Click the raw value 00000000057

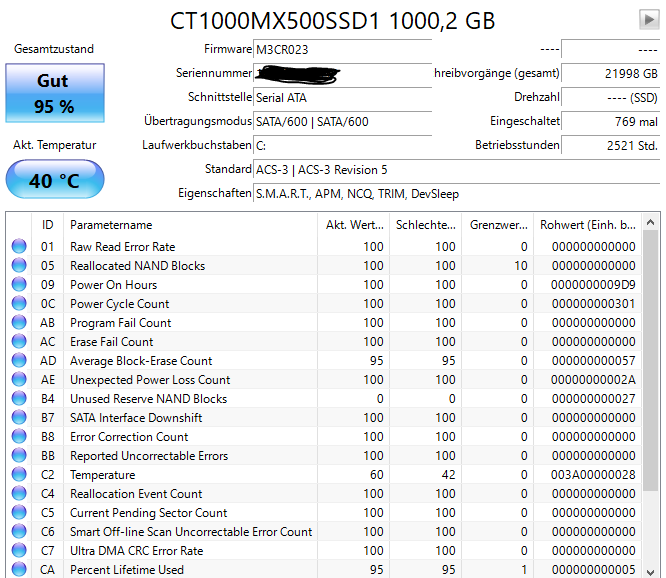point(593,361)
